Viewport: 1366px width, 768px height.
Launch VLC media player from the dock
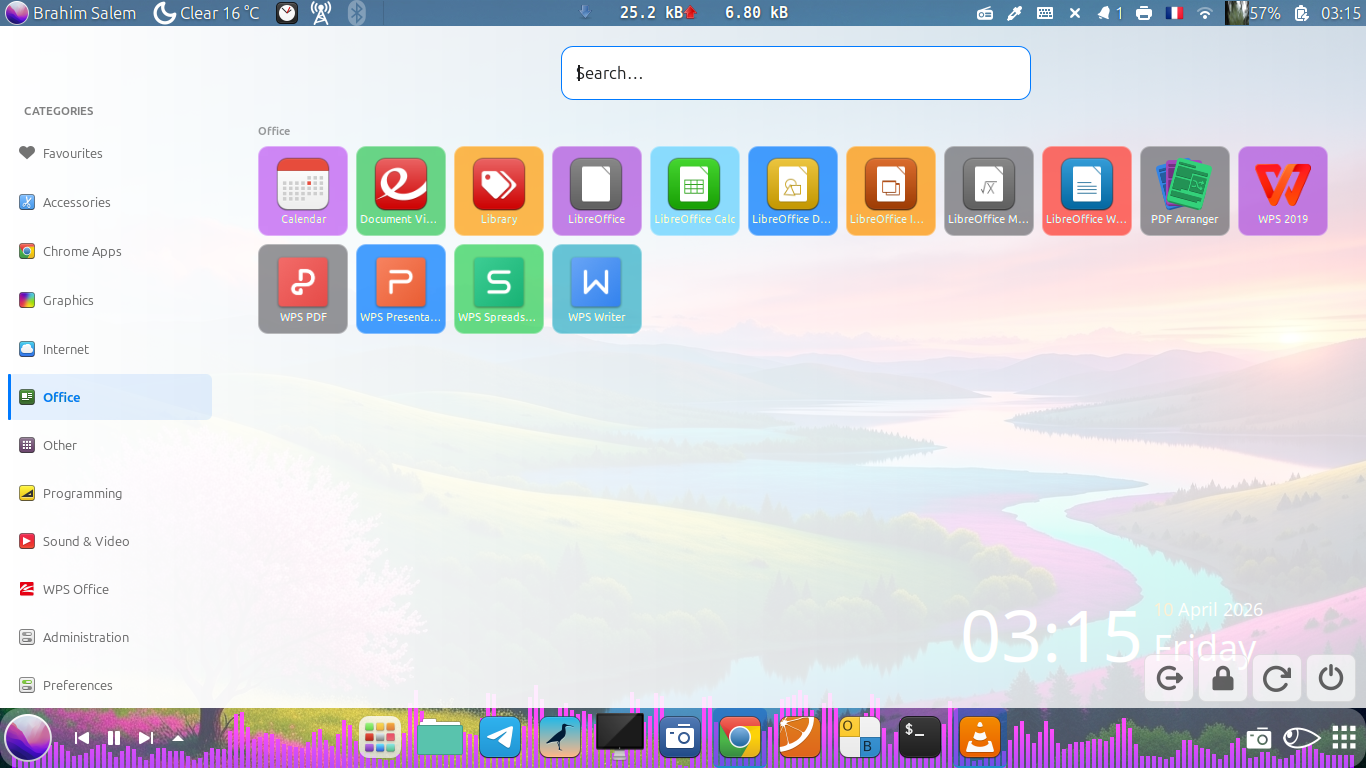[980, 738]
